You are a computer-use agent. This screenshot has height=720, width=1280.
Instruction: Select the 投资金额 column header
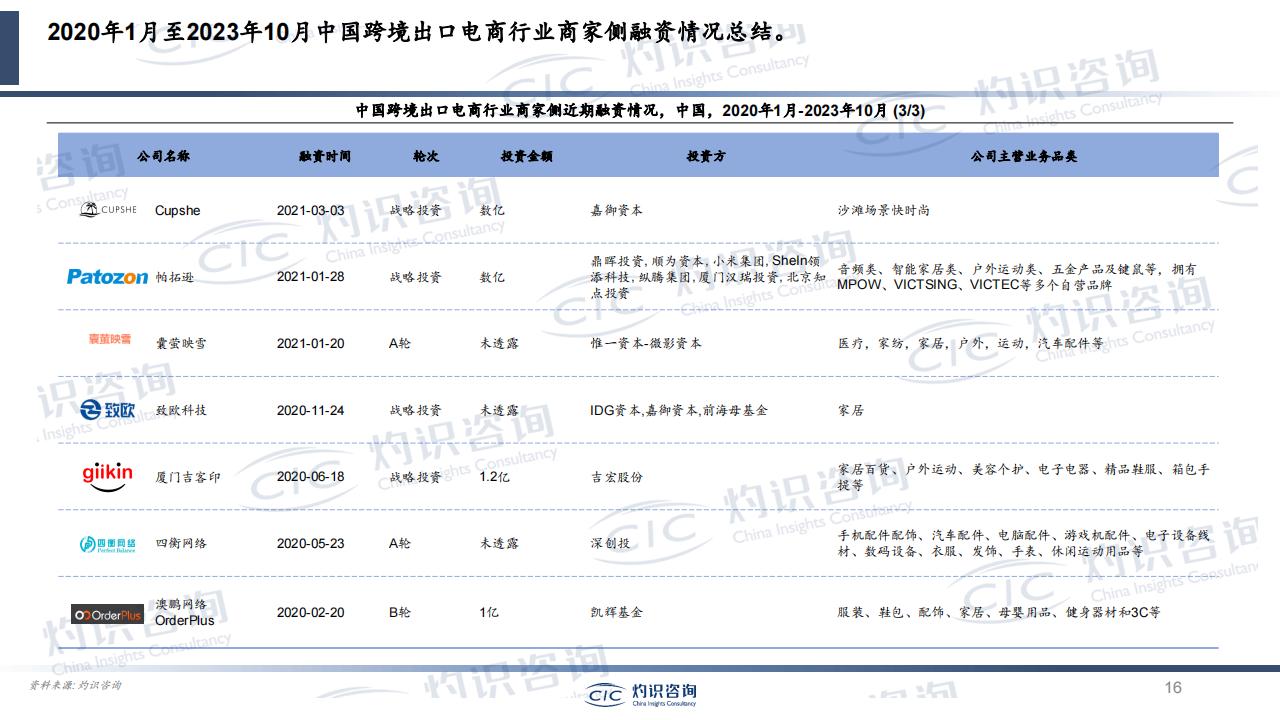pyautogui.click(x=527, y=157)
